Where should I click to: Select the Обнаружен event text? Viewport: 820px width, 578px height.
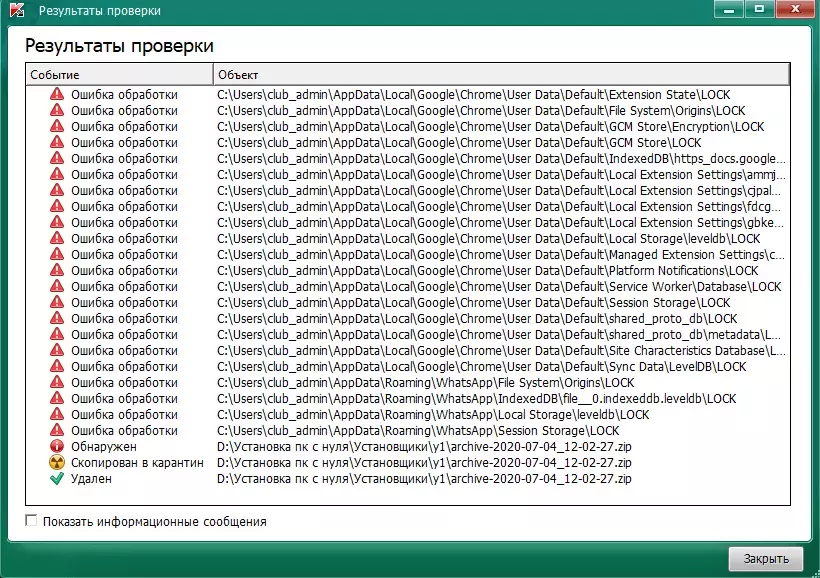coord(104,447)
